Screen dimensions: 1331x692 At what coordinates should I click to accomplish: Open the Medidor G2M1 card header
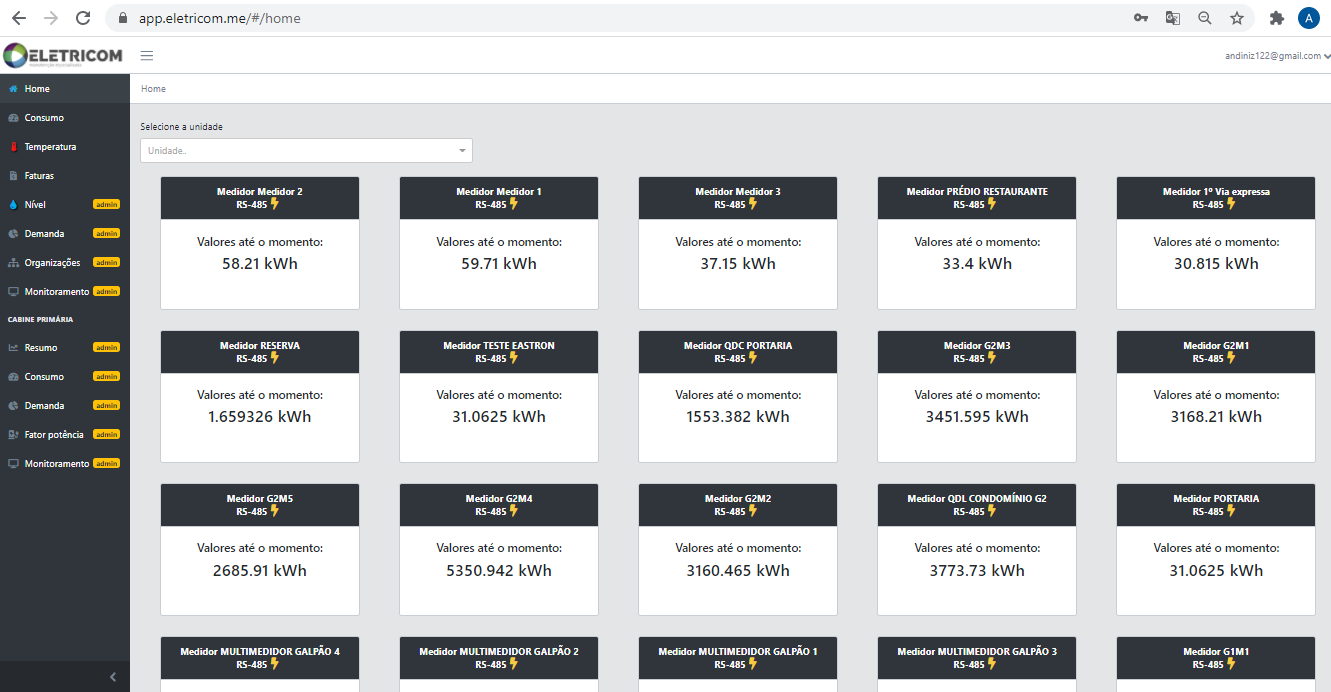tap(1216, 352)
